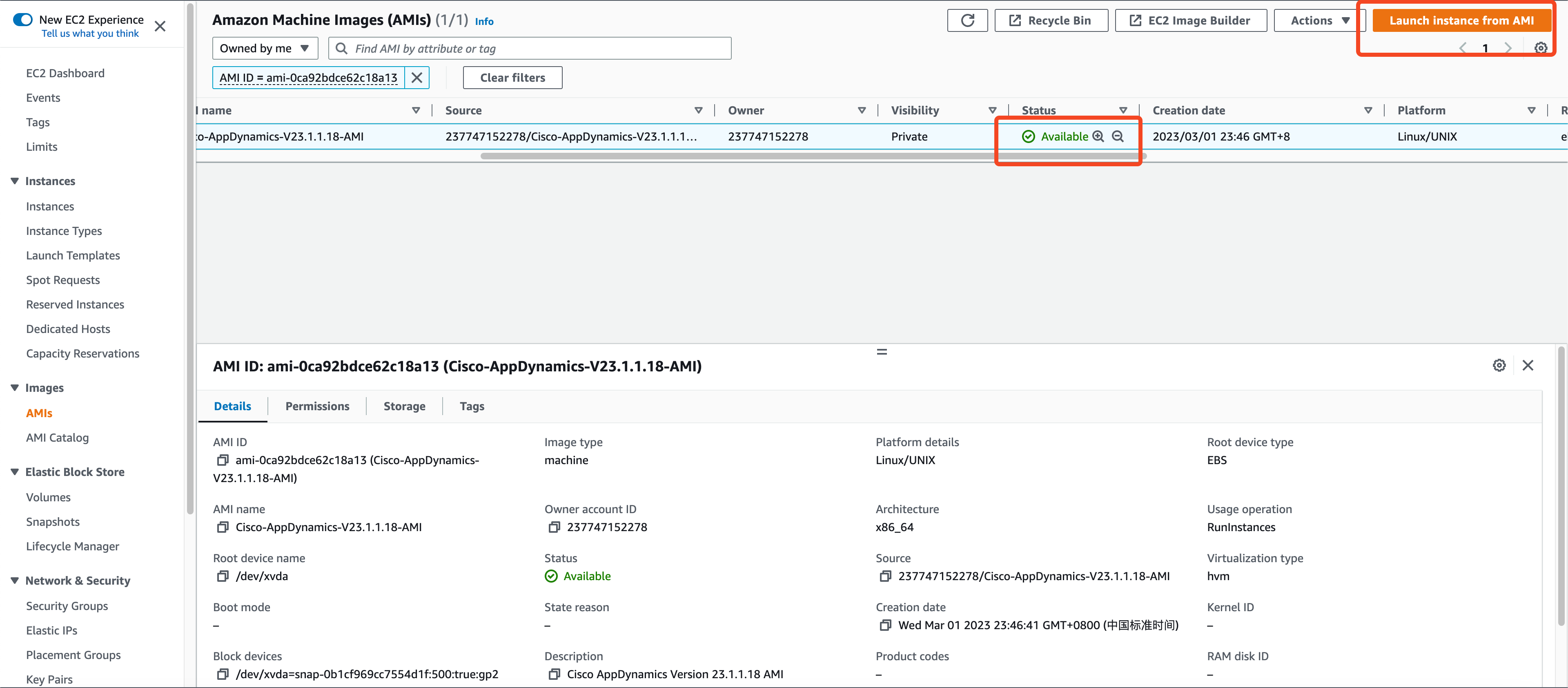Copy the AMI name Cisco-AppDynamics icon

(223, 527)
